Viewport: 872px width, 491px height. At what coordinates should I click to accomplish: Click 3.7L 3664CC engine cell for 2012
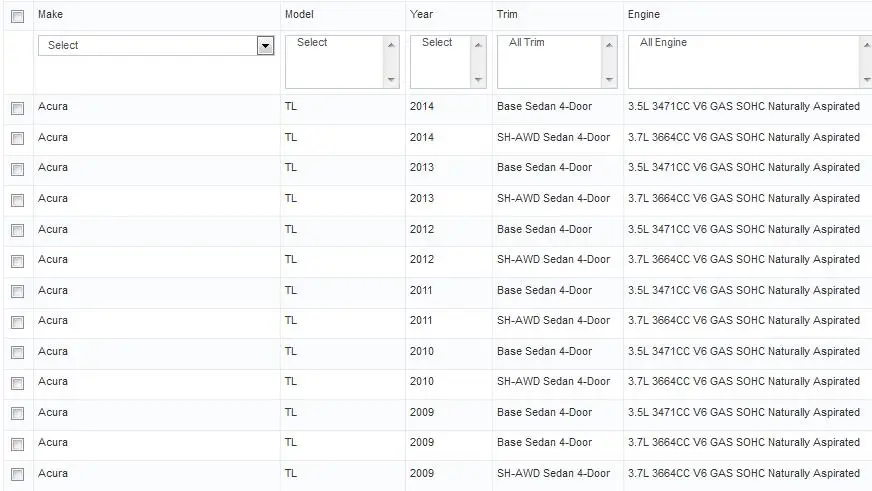(744, 259)
